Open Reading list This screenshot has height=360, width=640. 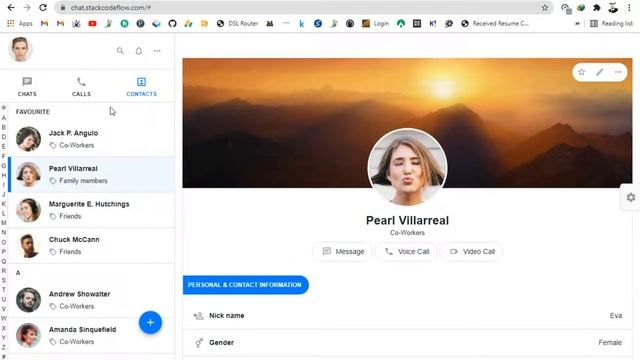(611, 24)
